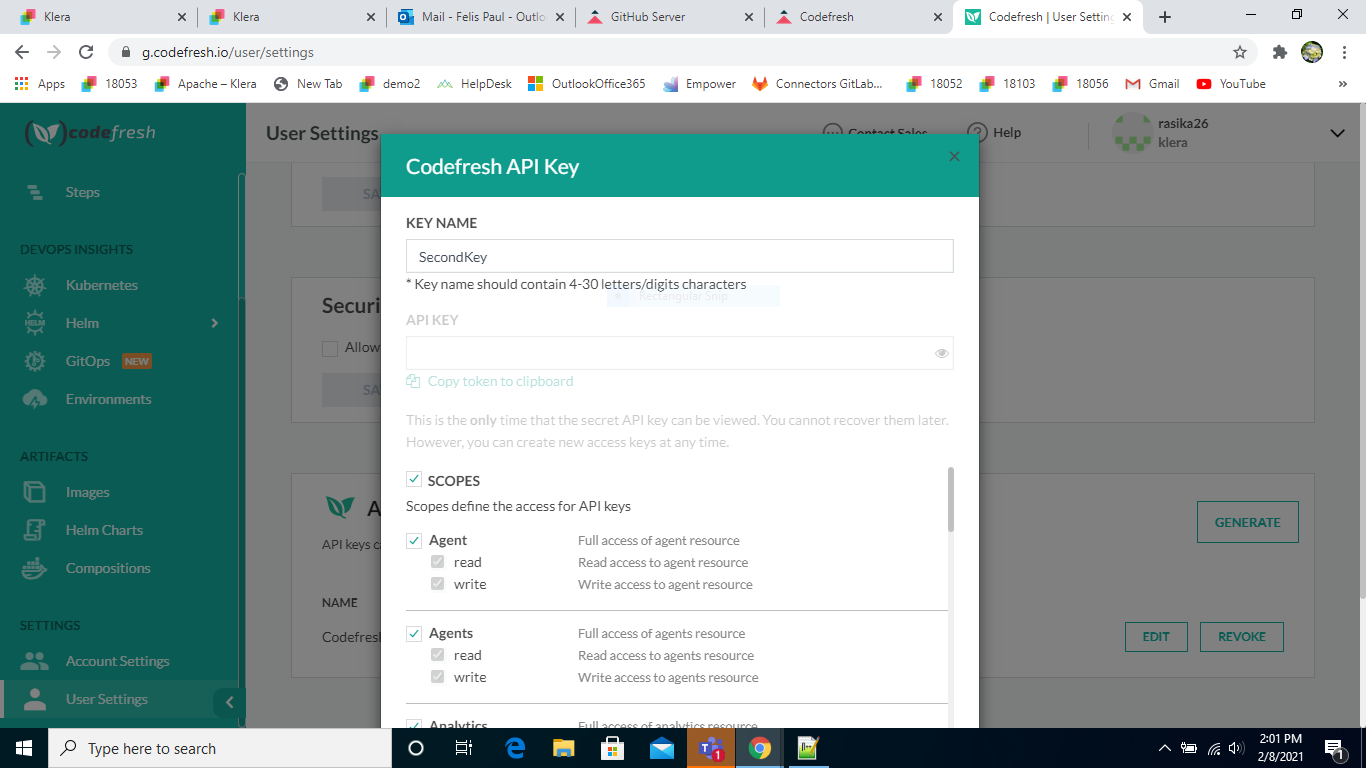Open the Images sidebar icon
Screen dimensions: 1366x768
tap(35, 492)
